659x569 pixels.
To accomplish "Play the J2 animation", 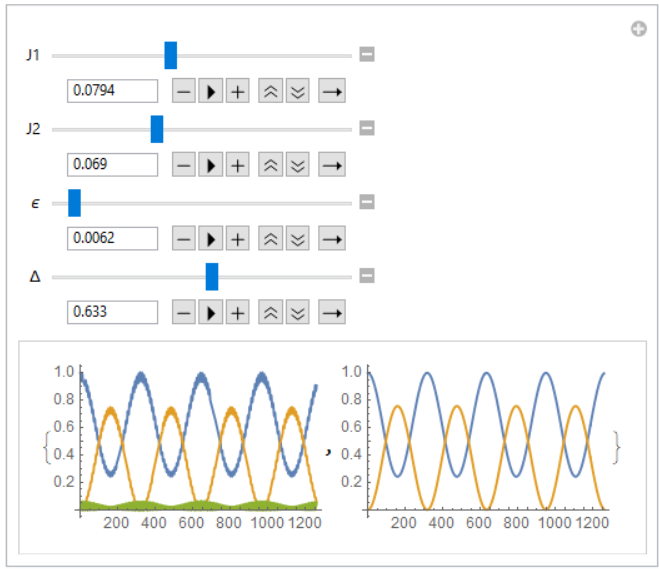I will coord(211,165).
